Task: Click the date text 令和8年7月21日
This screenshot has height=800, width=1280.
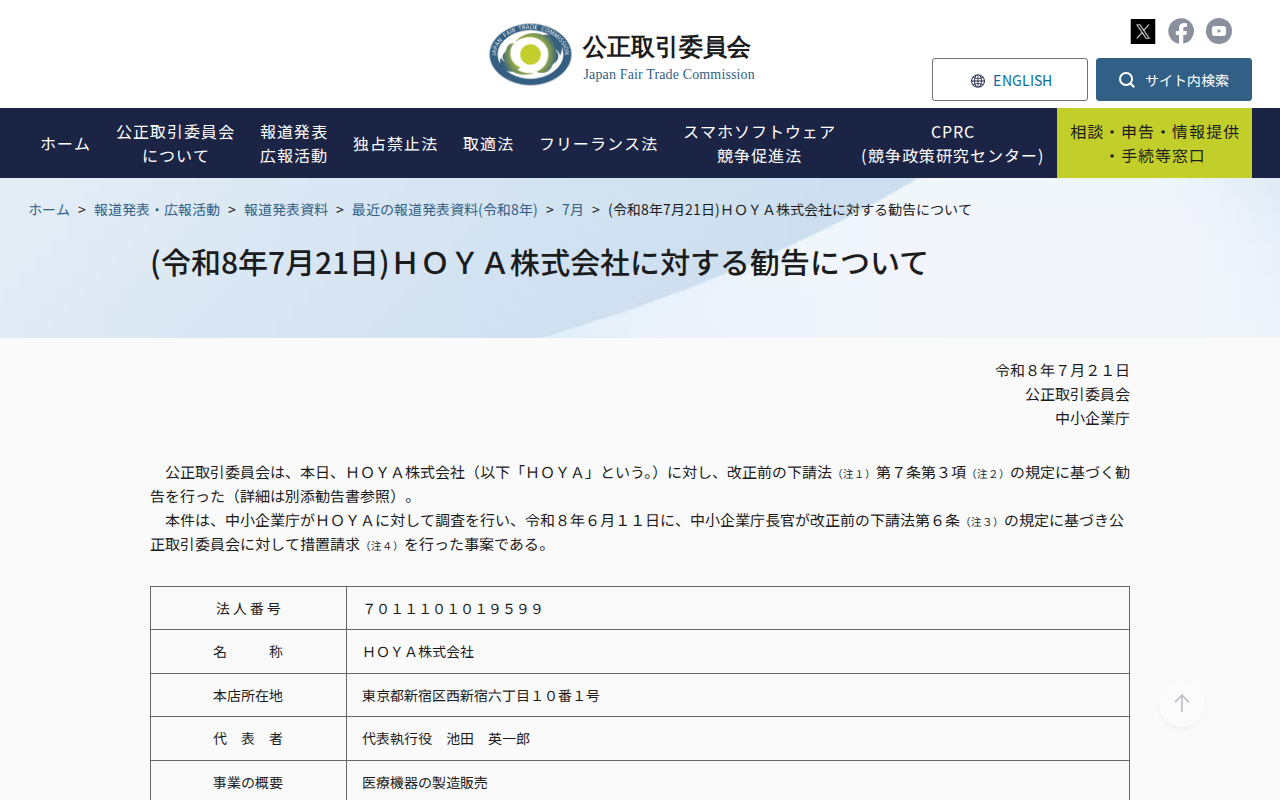Action: (x=1062, y=371)
